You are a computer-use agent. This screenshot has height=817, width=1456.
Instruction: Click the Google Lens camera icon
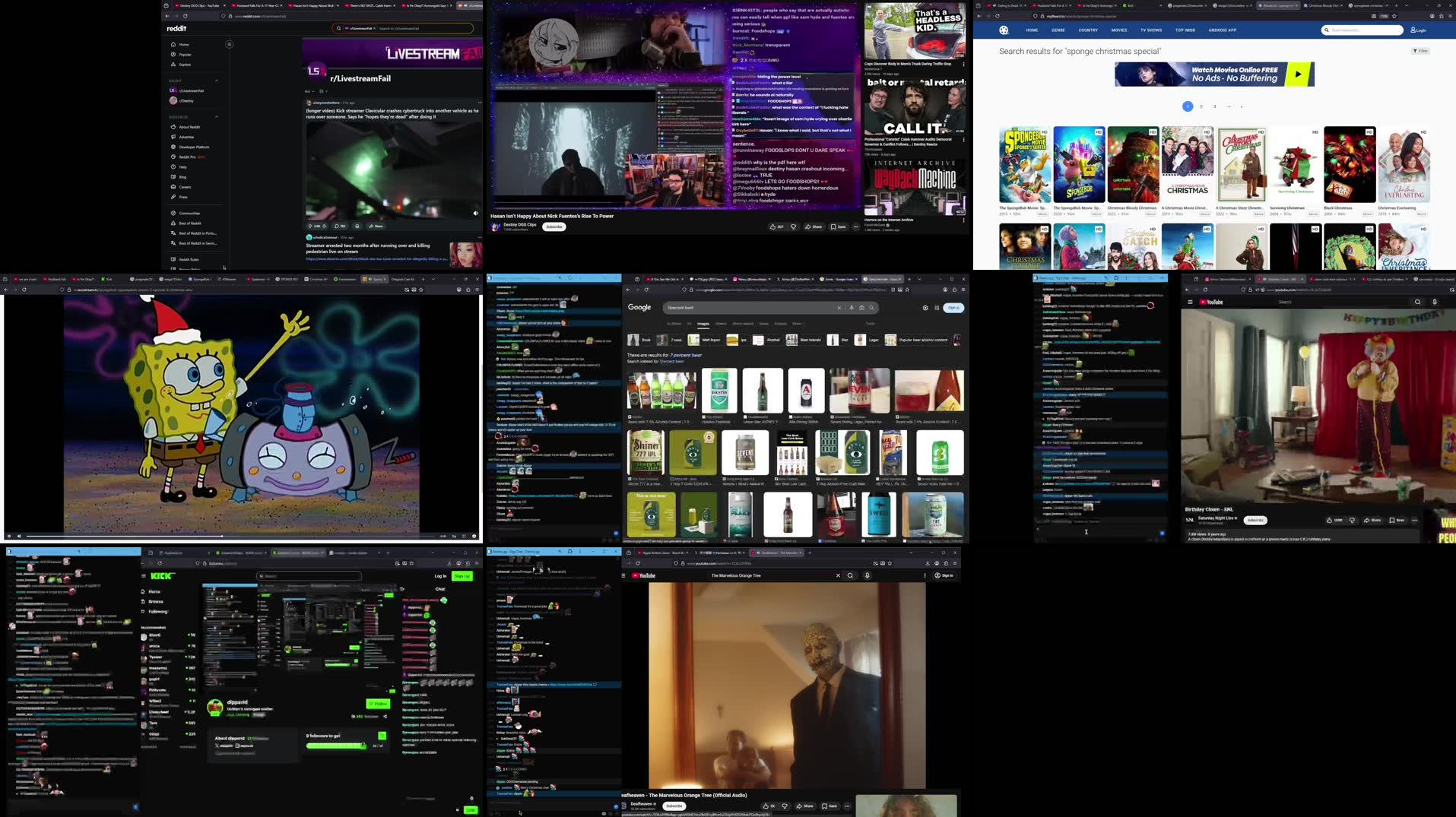coord(861,308)
